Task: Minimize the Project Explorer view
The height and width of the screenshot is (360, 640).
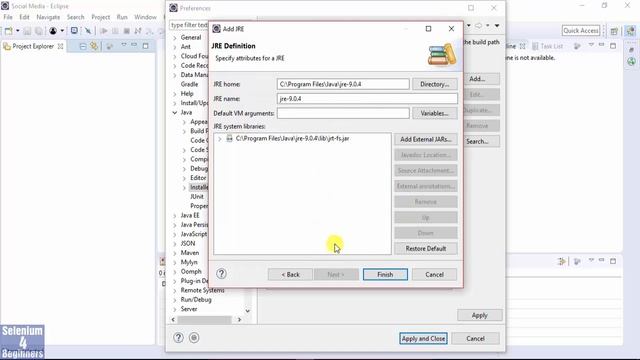Action: [134, 45]
